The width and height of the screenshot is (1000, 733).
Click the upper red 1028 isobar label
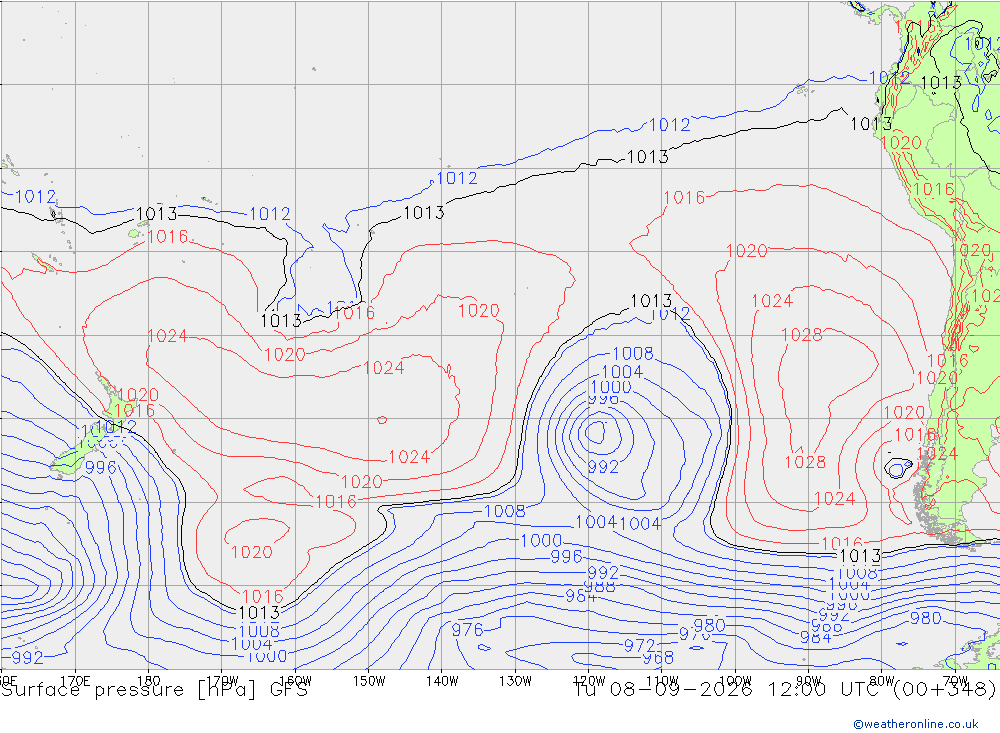[802, 335]
